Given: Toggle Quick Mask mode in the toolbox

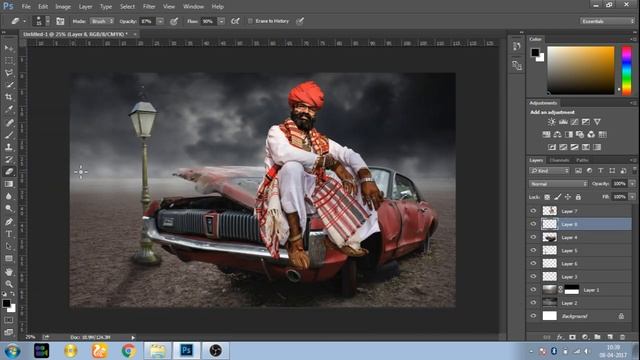Looking at the screenshot, I should pos(9,320).
